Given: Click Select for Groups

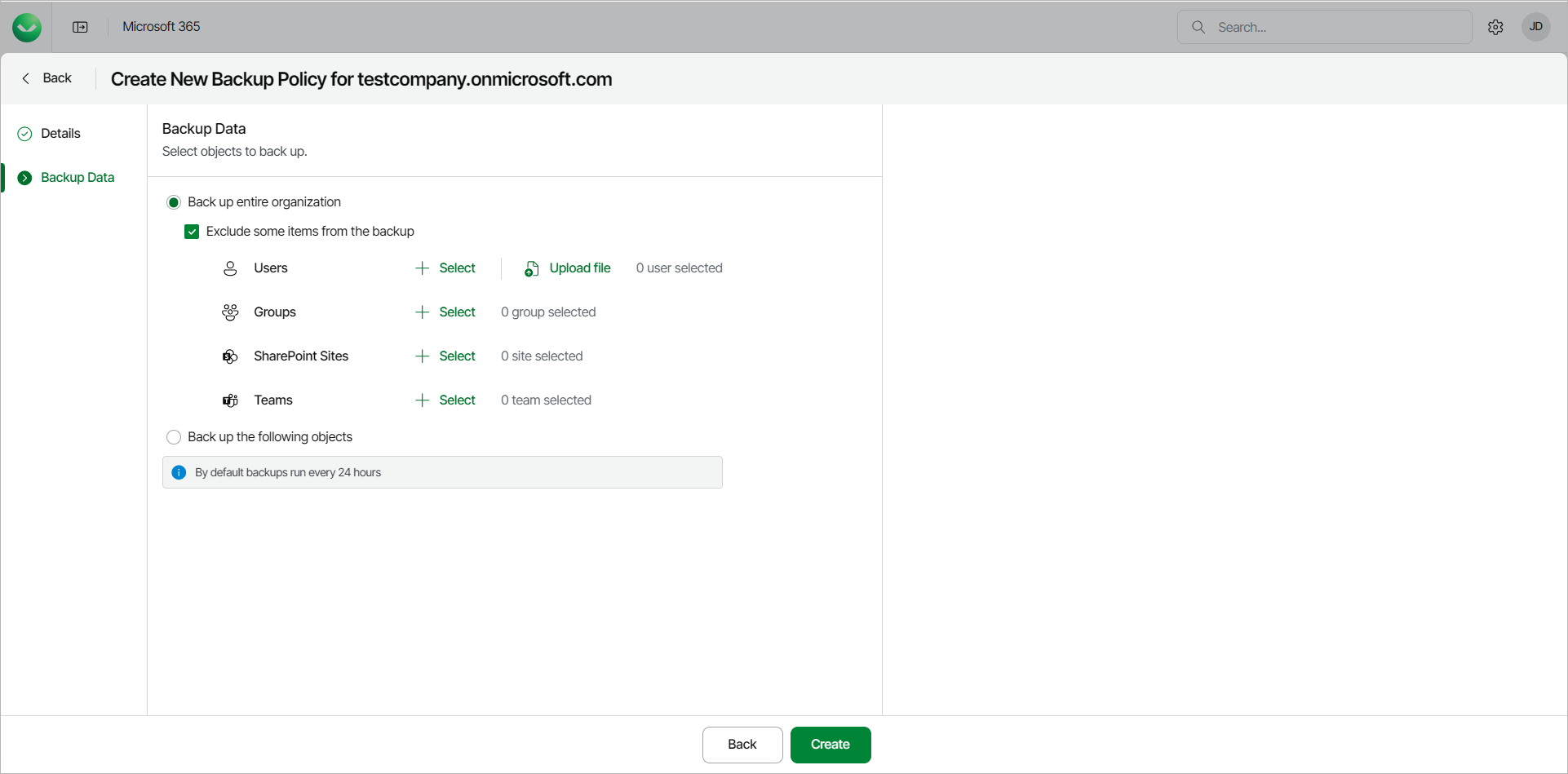Looking at the screenshot, I should point(445,312).
